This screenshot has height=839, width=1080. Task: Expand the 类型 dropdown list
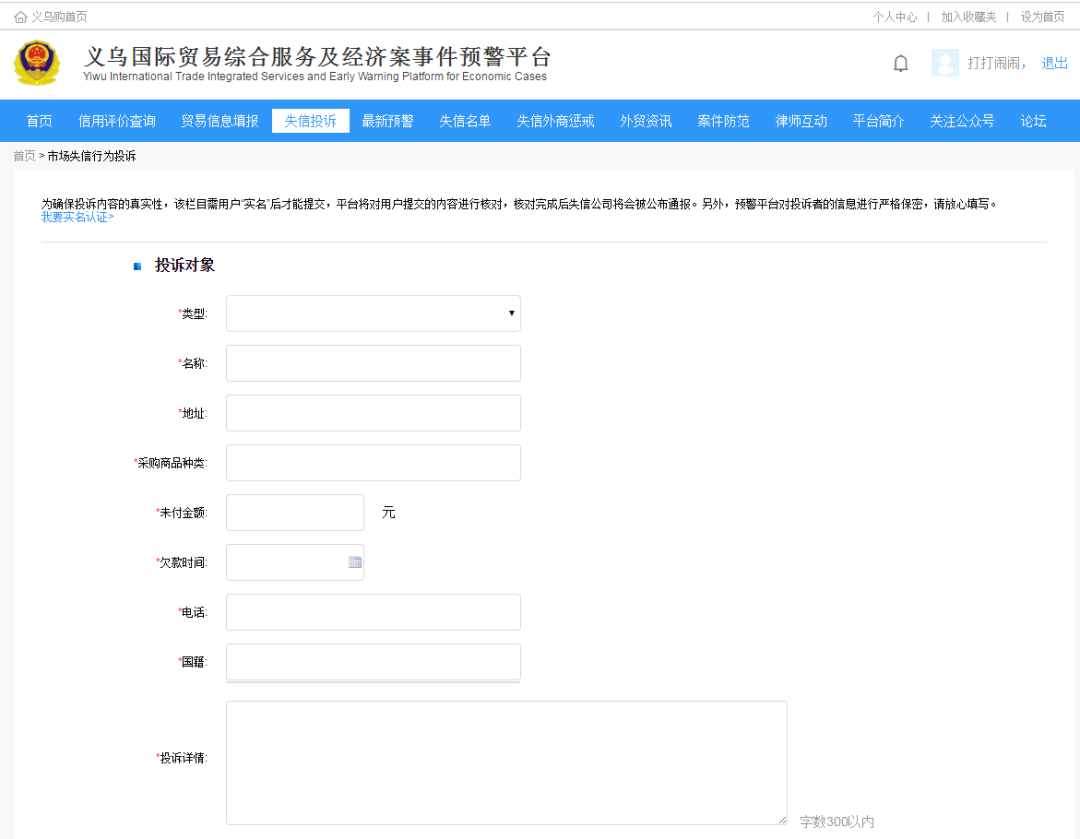tap(373, 313)
